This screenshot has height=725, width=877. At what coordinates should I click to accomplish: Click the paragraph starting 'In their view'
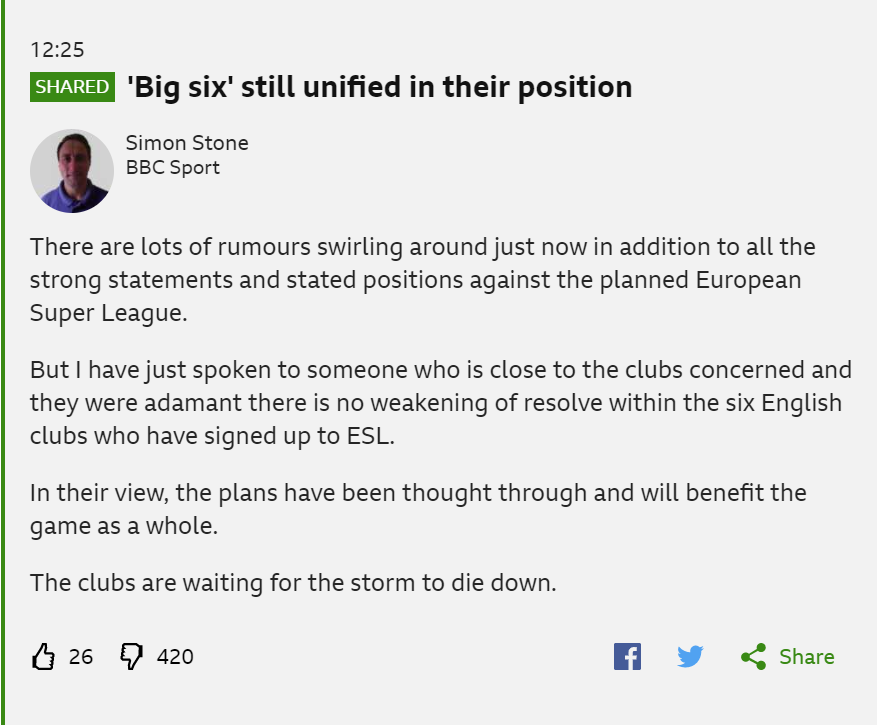click(418, 509)
